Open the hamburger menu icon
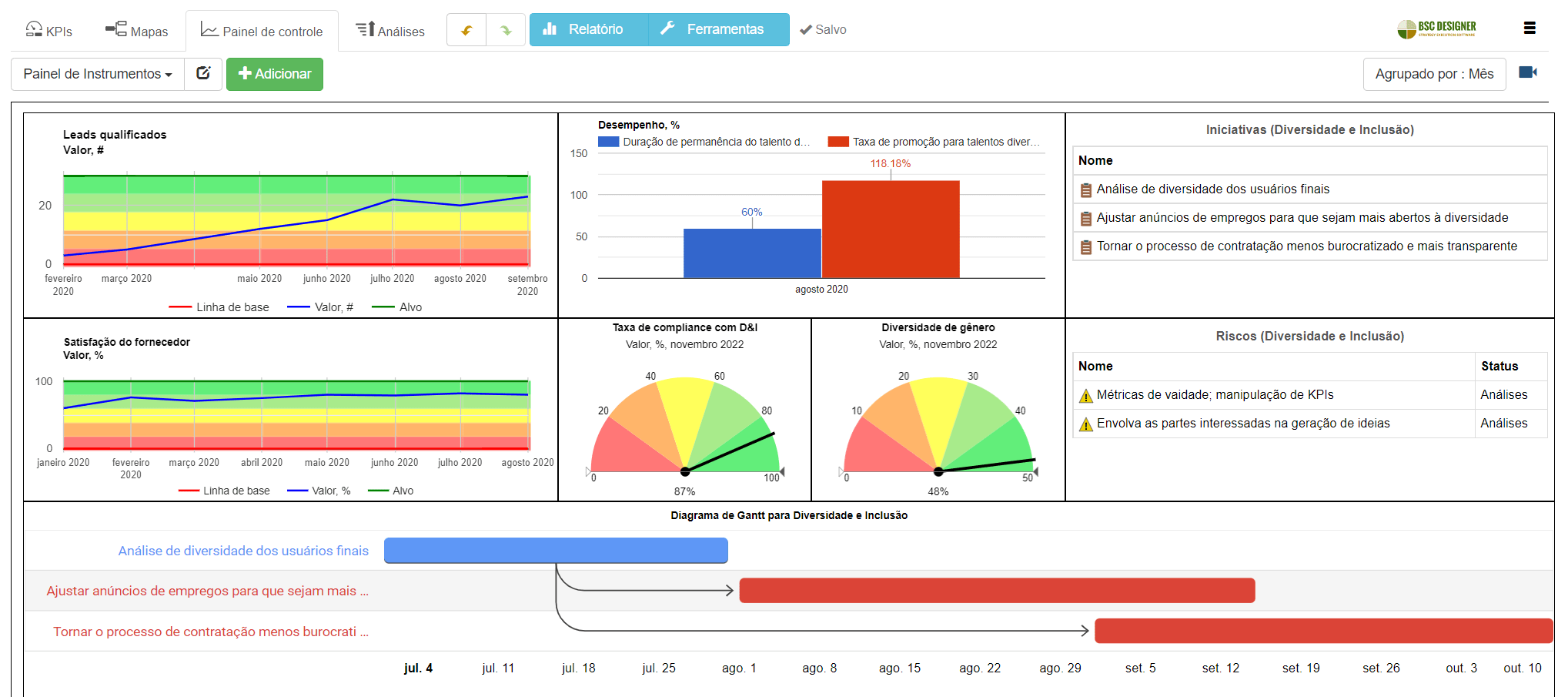Image resolution: width=1568 pixels, height=697 pixels. coord(1530,27)
